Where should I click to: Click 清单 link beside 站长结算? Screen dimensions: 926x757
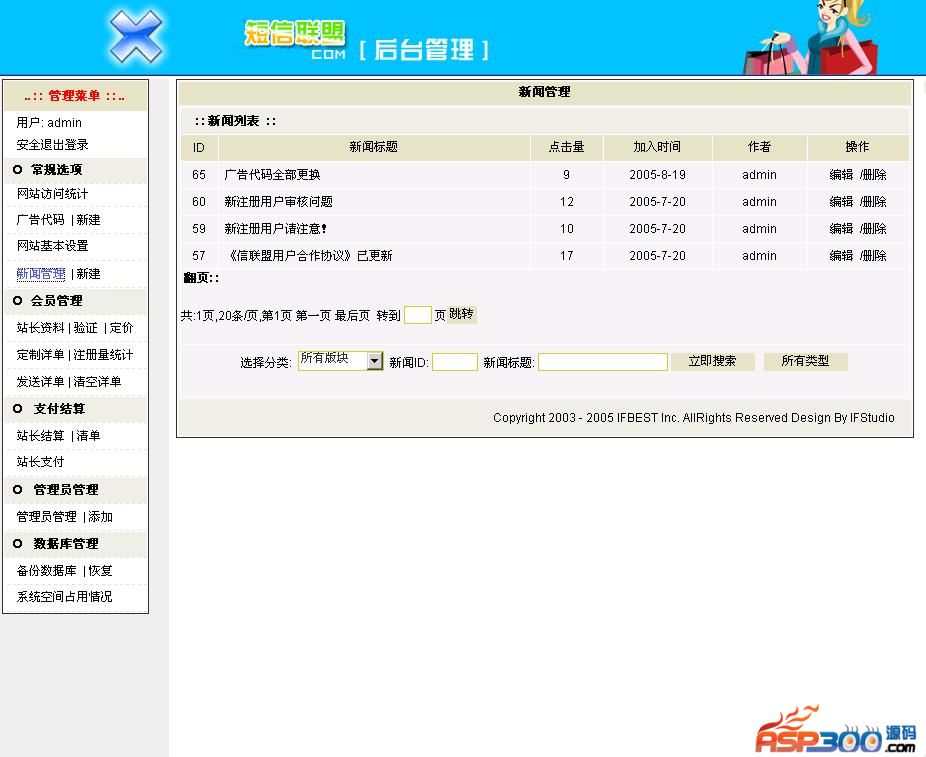[x=89, y=436]
